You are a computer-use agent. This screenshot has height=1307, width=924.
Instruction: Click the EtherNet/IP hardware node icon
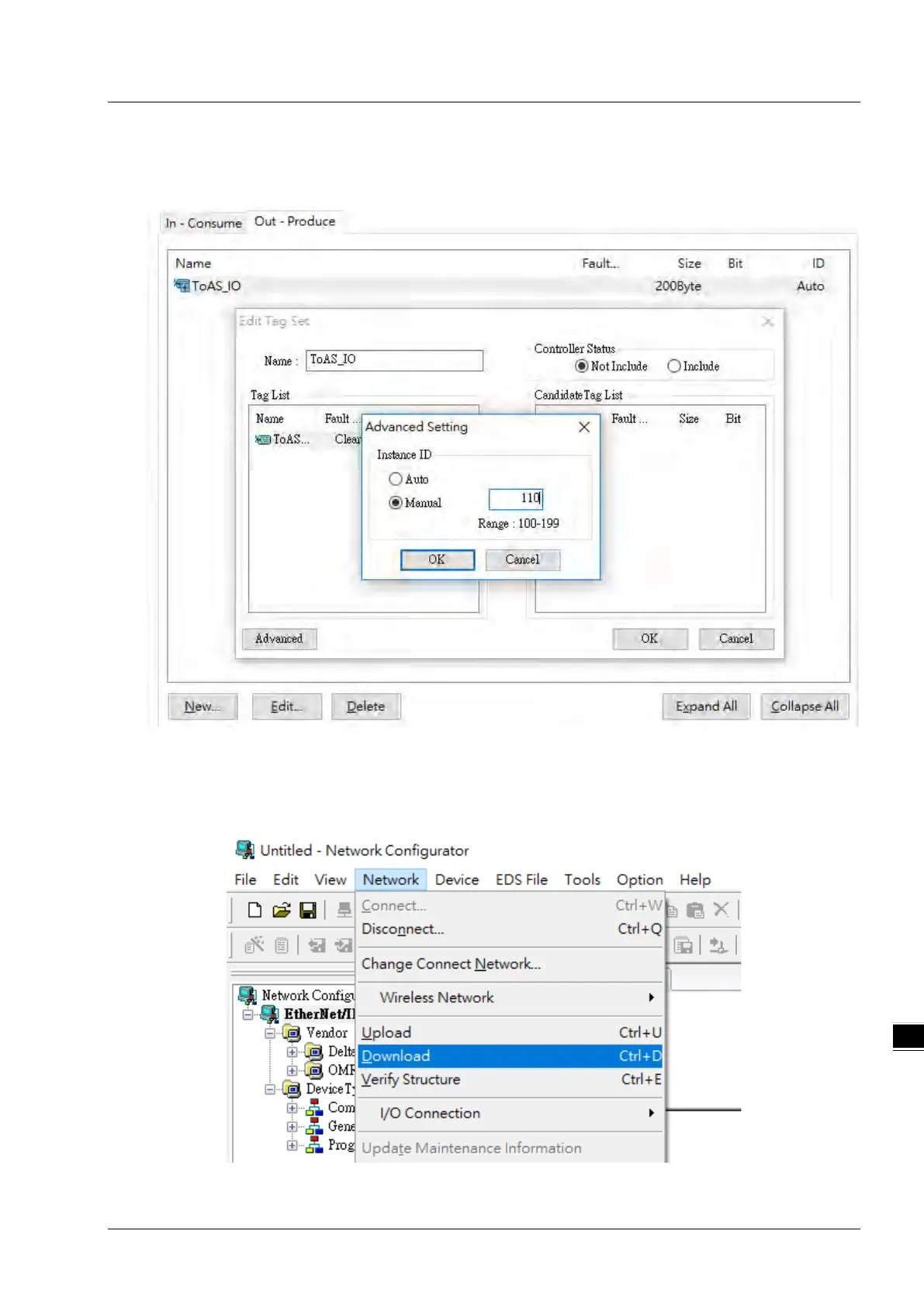point(269,1014)
